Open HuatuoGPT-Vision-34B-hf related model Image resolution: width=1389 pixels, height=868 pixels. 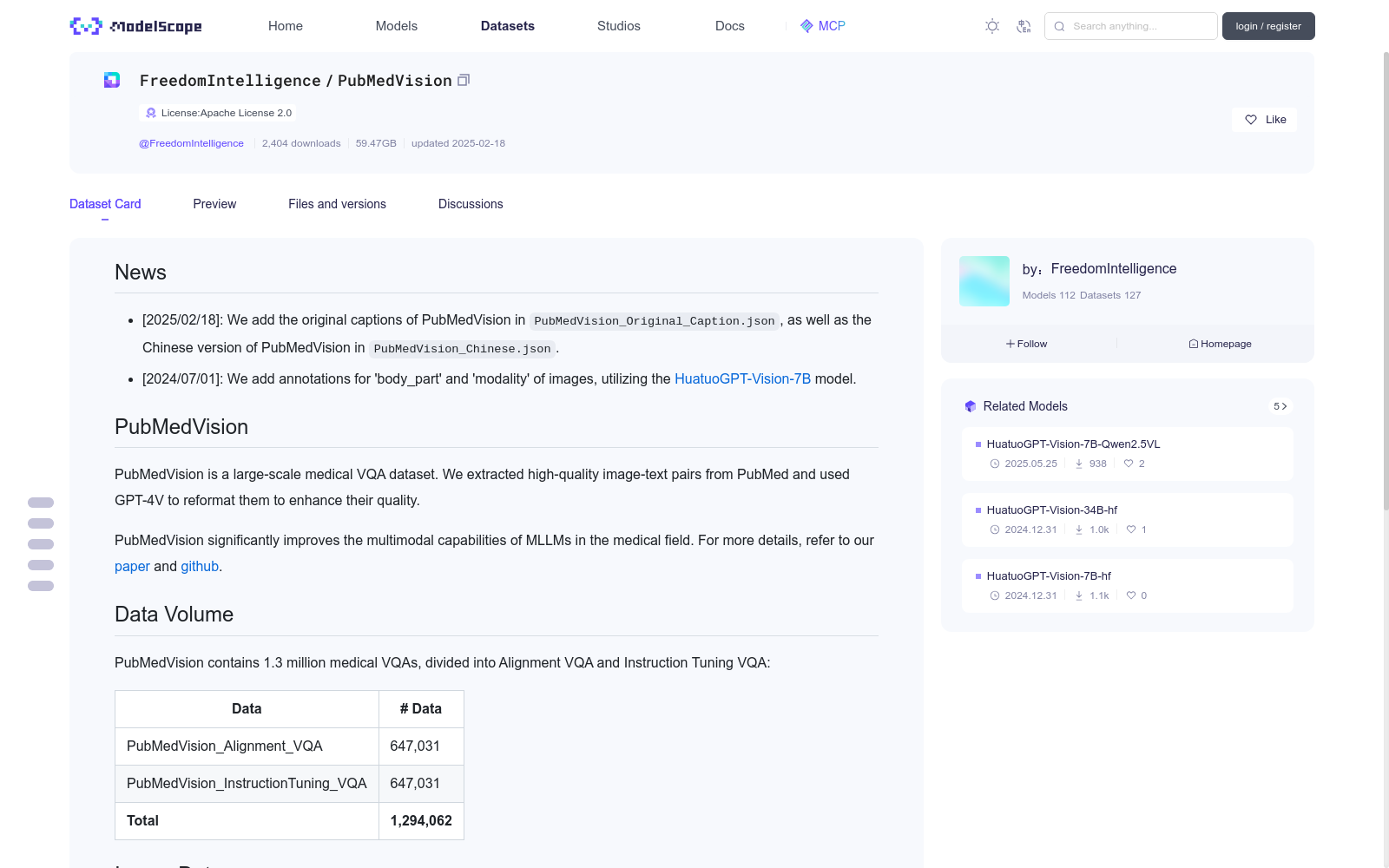[x=1127, y=520]
